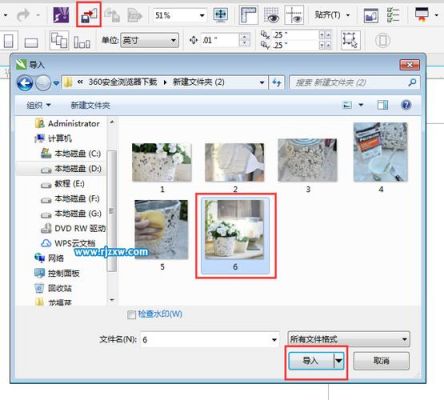Click the 新建文件夹 (2) breadcrumb

click(198, 82)
